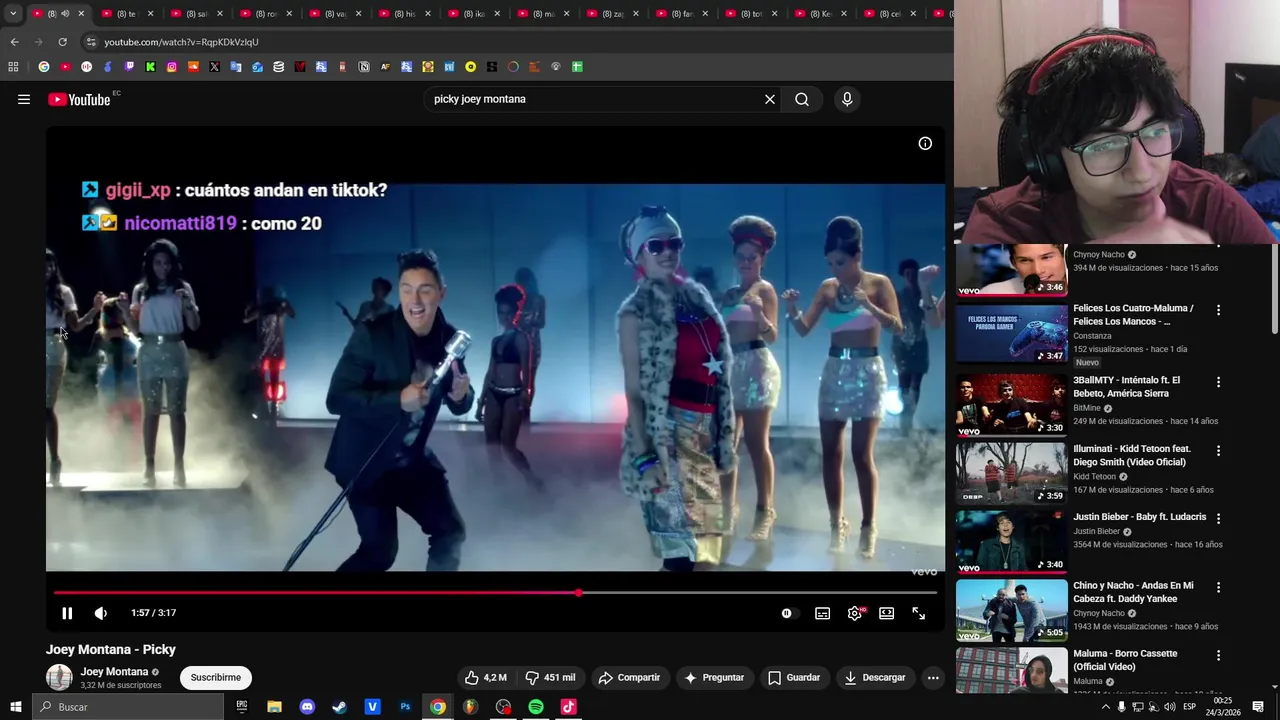Screen dimensions: 1280x720
Task: Open the player settings gear
Action: pyautogui.click(x=855, y=613)
